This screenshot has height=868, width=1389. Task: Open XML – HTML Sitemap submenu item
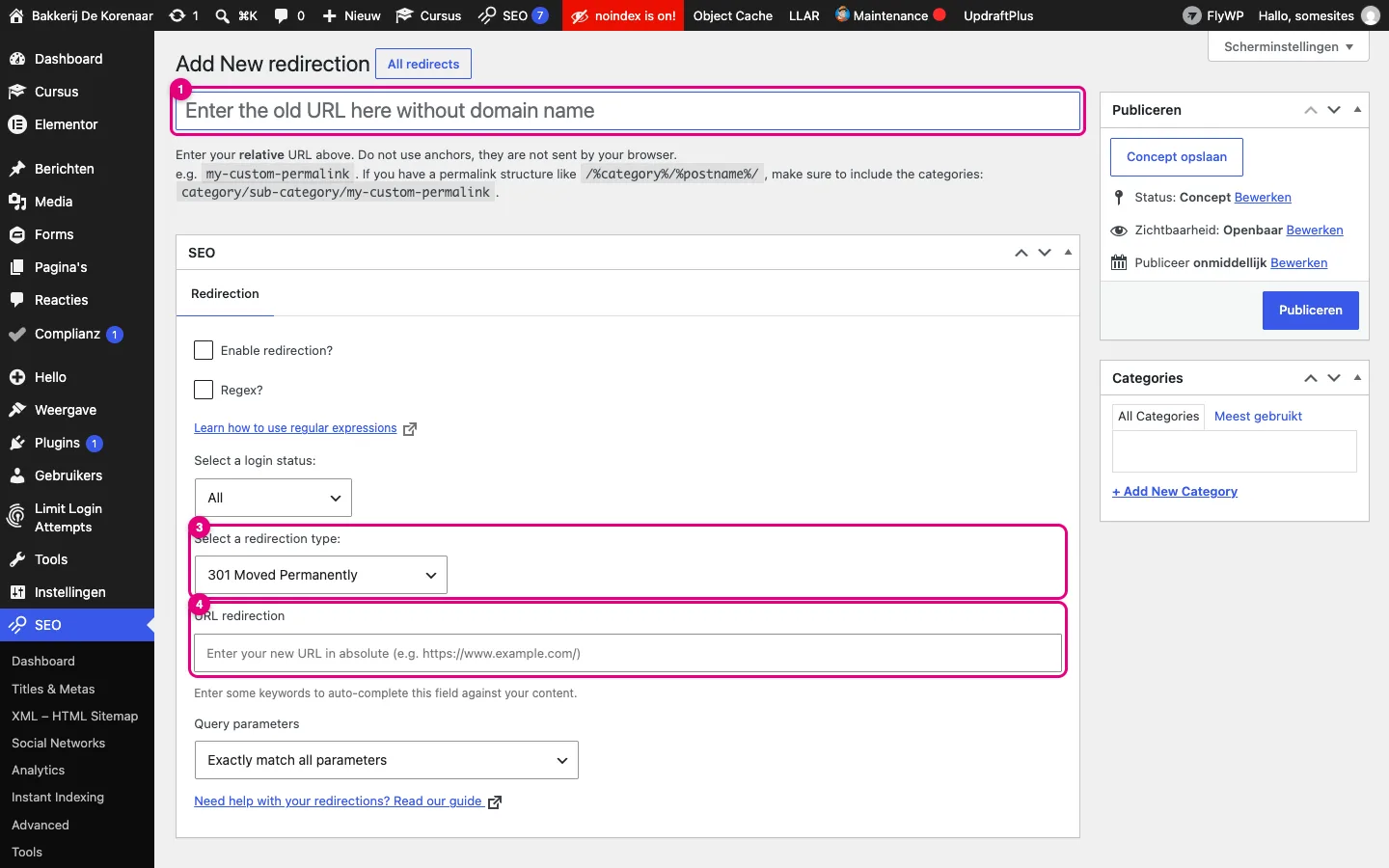(x=75, y=716)
